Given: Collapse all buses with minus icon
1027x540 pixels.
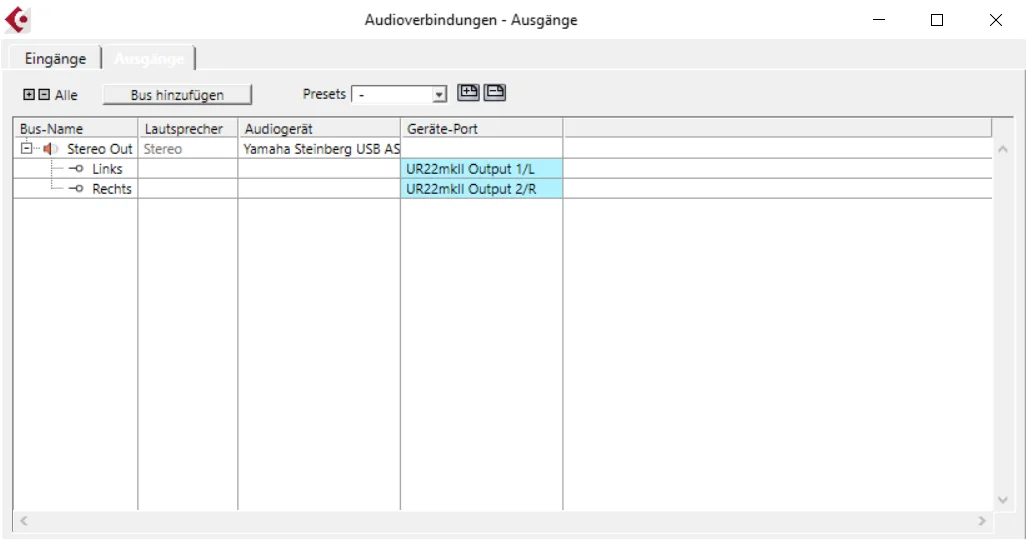Looking at the screenshot, I should pyautogui.click(x=44, y=94).
